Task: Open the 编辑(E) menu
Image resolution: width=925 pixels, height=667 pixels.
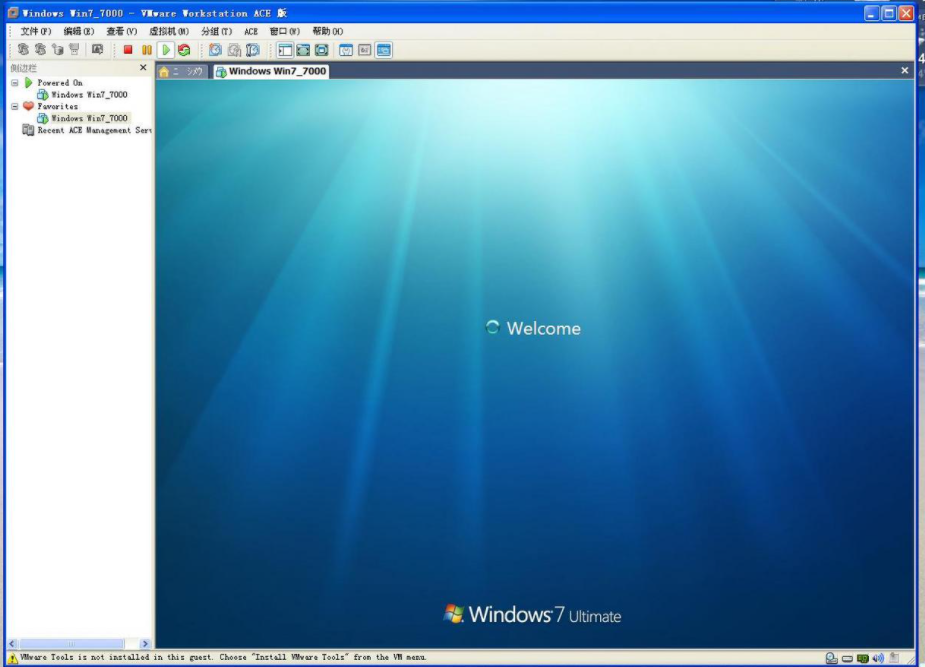Action: [78, 31]
